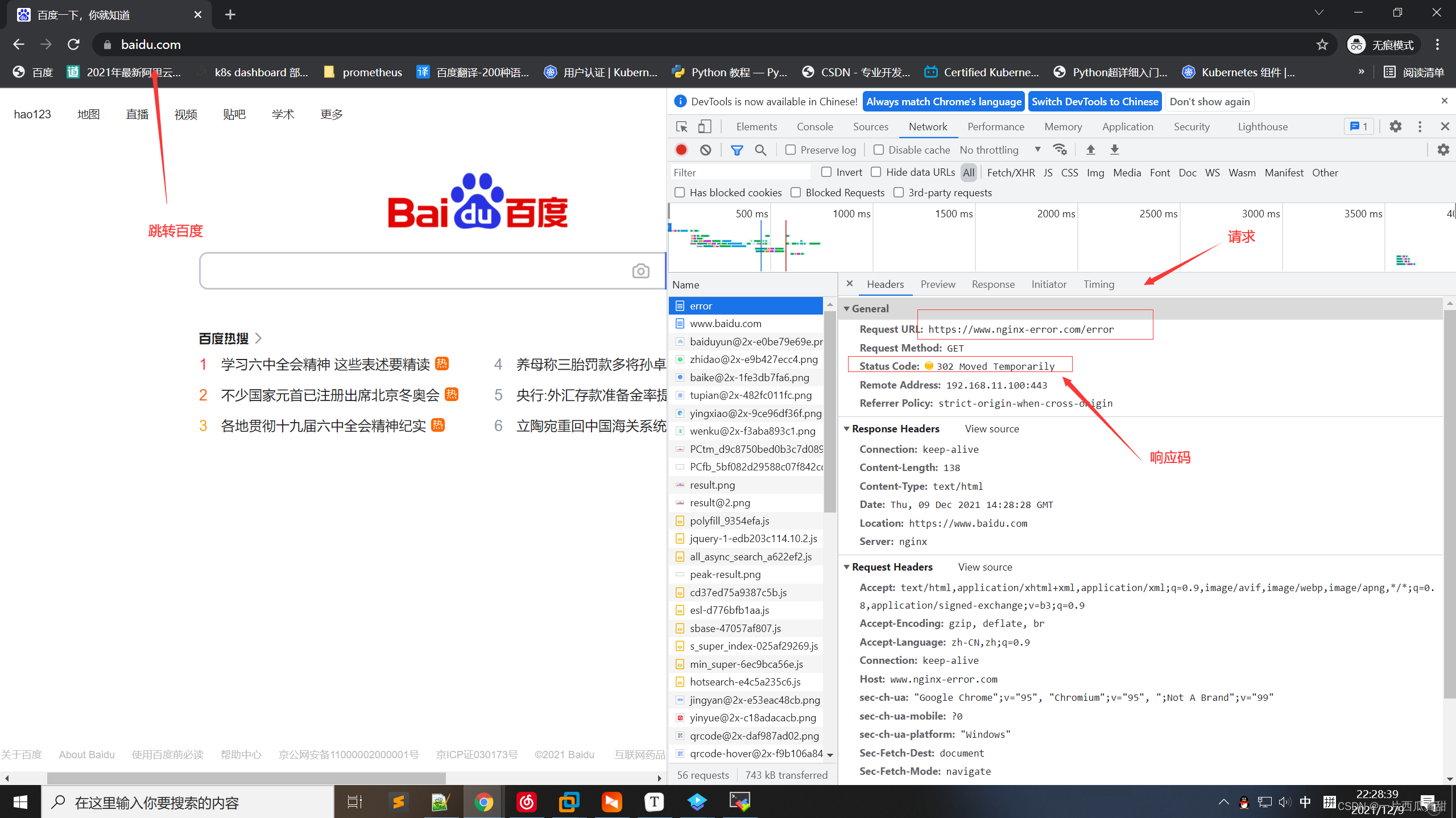
Task: Open the tab search dropdown in title bar
Action: [x=1319, y=13]
